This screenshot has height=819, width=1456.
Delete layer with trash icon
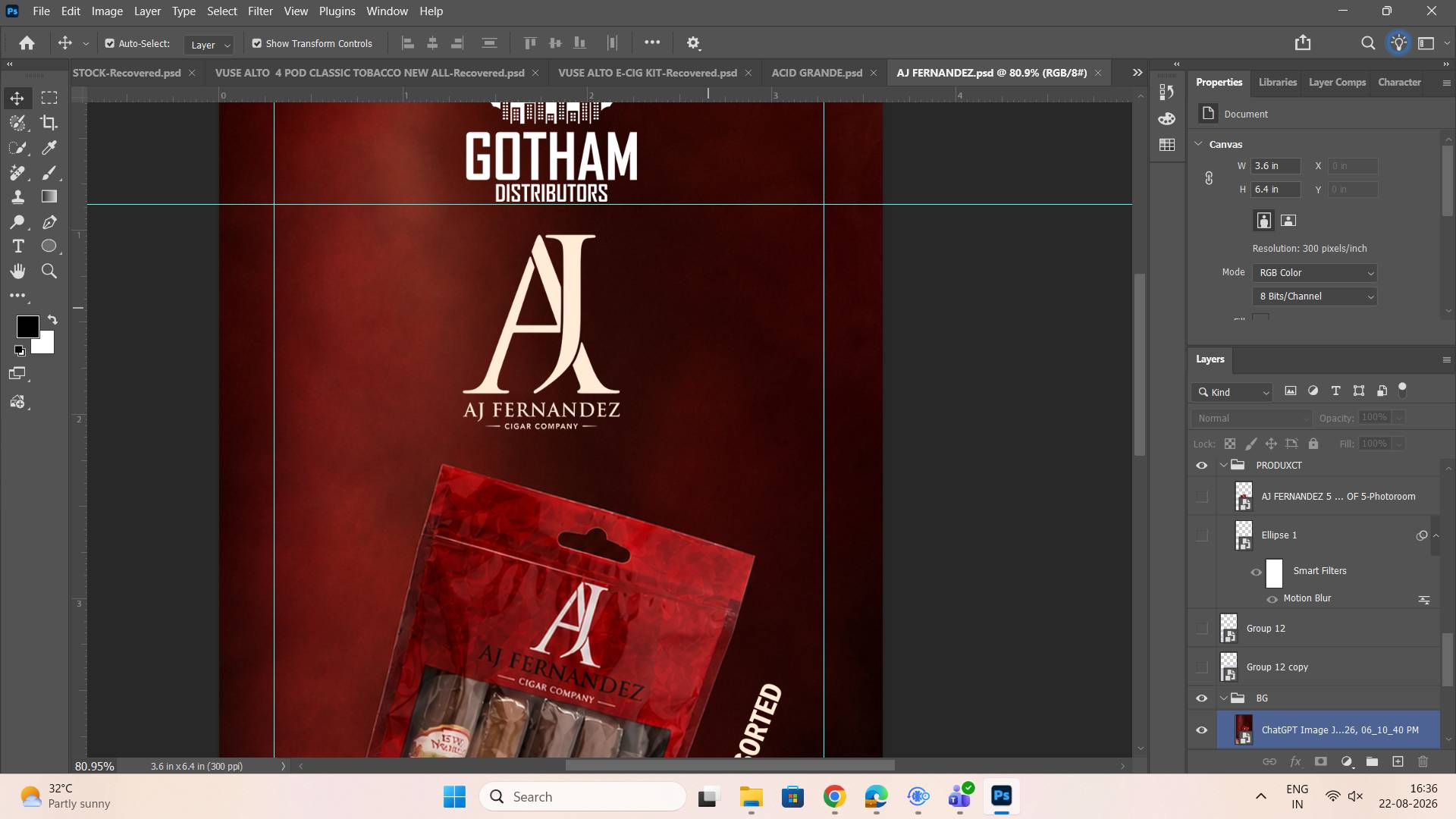pyautogui.click(x=1423, y=761)
